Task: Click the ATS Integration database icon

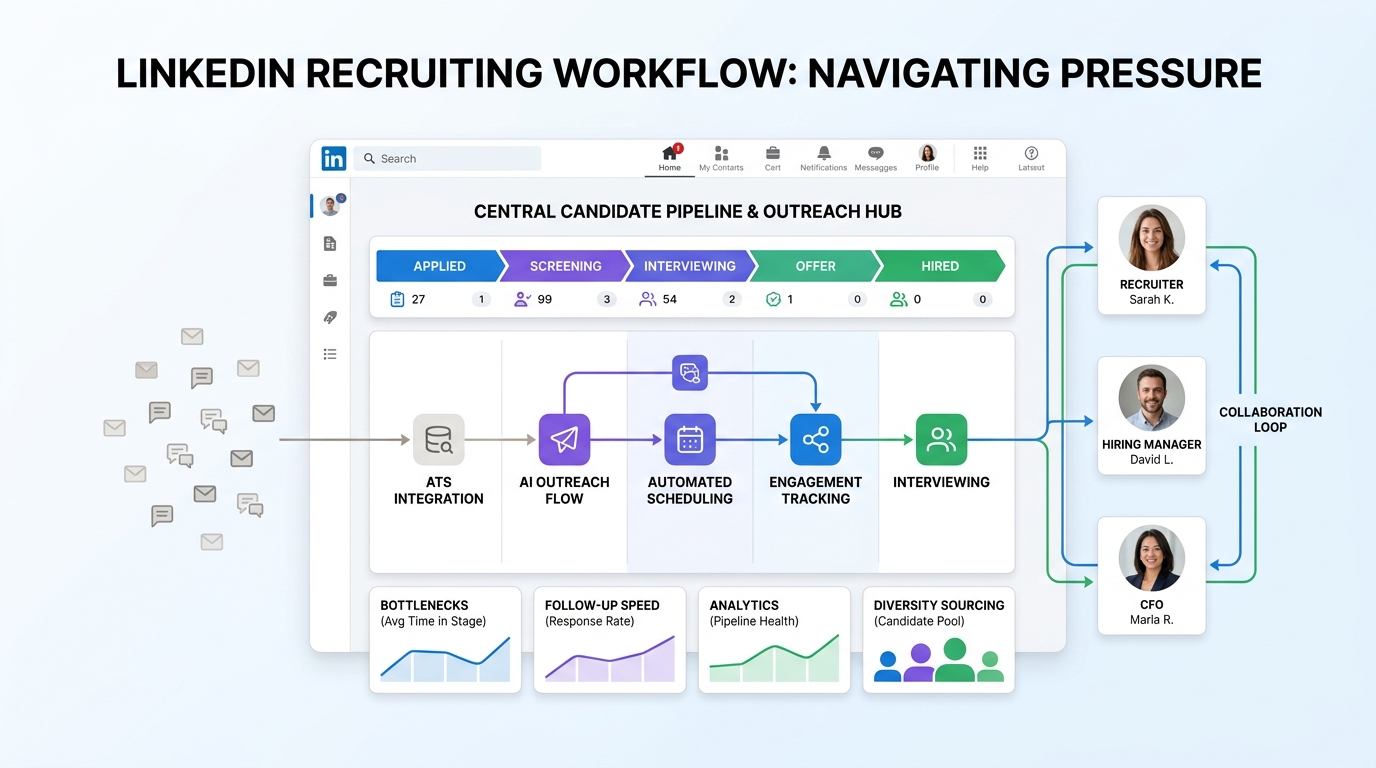Action: [439, 440]
